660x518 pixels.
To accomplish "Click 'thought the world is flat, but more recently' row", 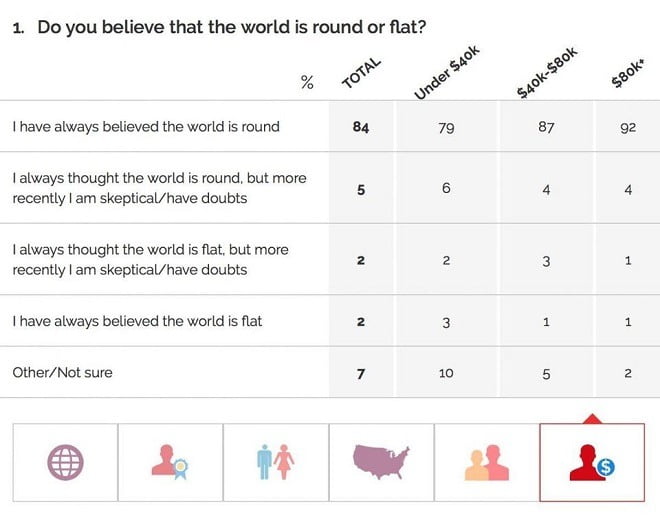I will tap(330, 259).
